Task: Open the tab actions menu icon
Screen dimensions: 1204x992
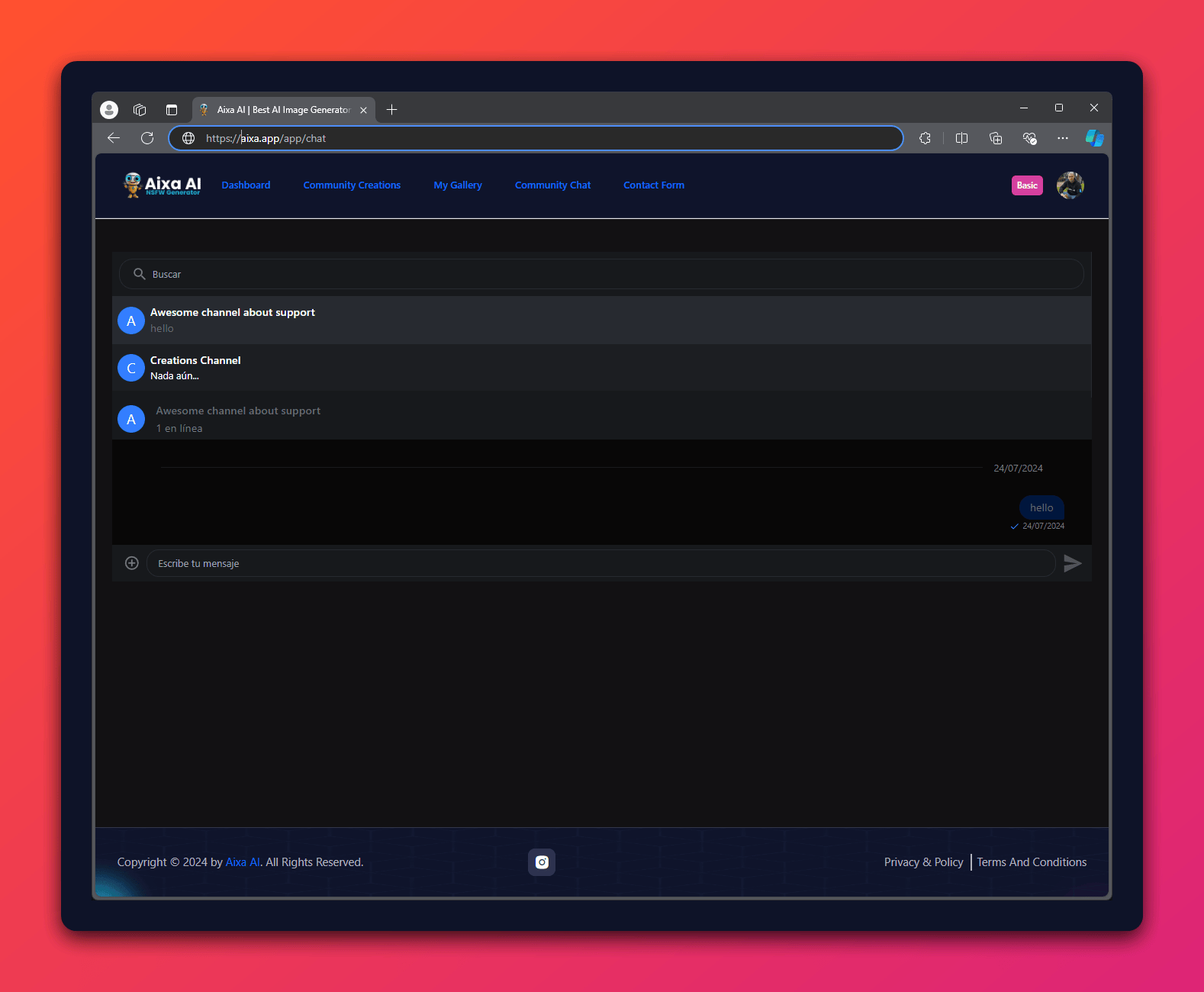Action: click(172, 110)
